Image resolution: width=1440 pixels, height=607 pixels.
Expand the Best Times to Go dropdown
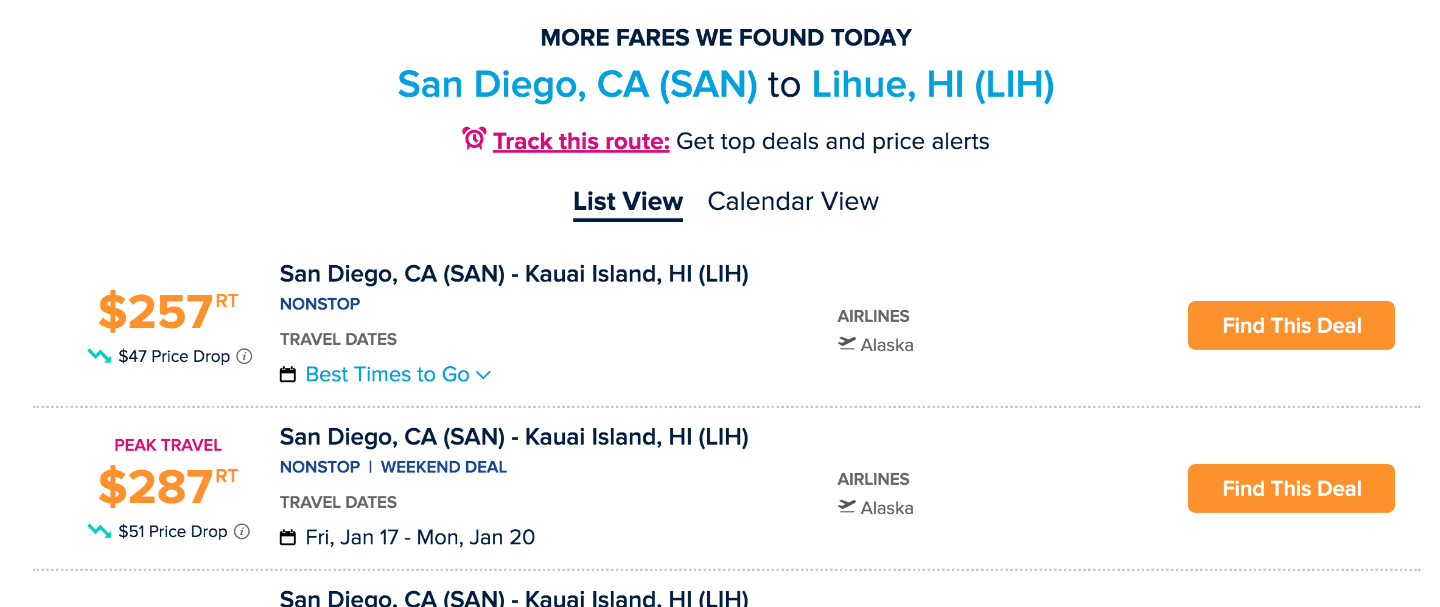tap(398, 374)
